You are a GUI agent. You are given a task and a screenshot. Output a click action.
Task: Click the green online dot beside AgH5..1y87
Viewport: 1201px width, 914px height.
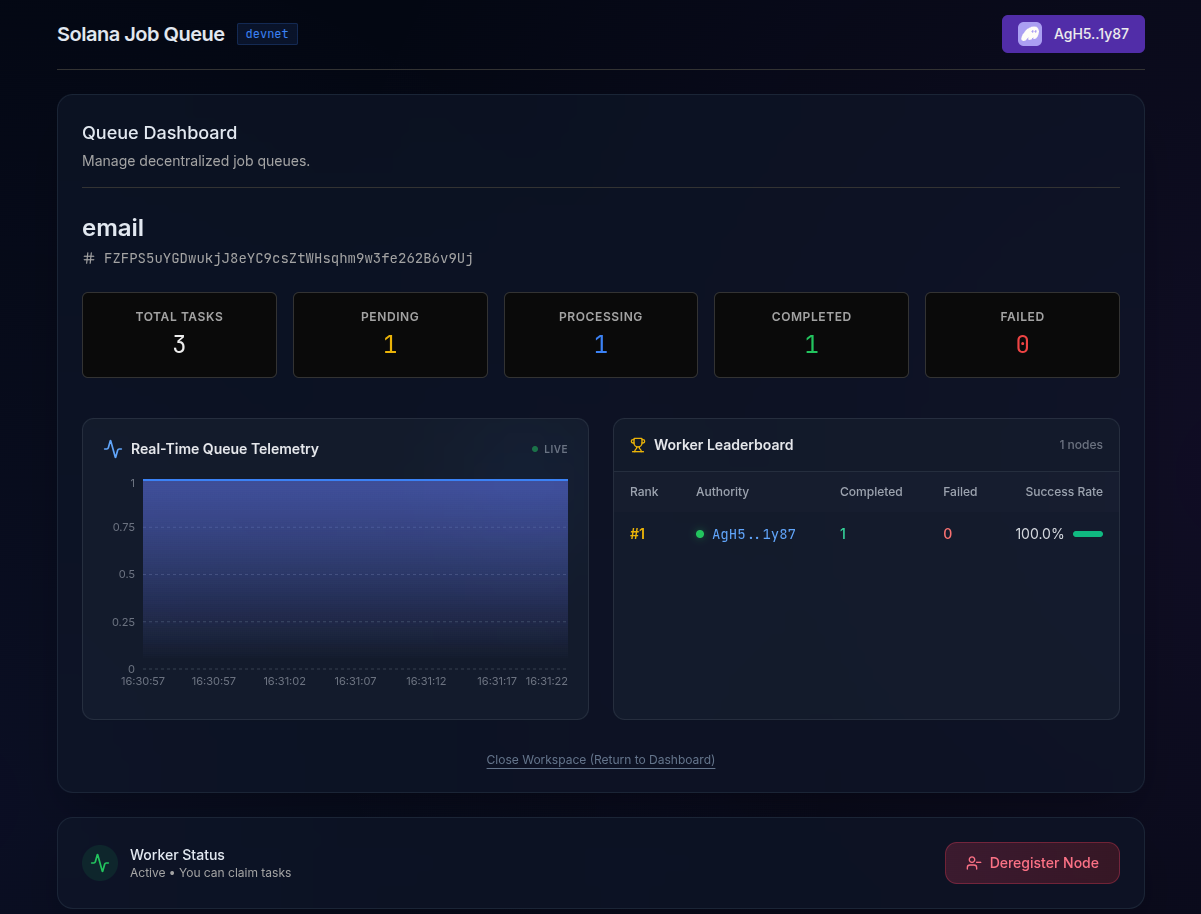(700, 534)
